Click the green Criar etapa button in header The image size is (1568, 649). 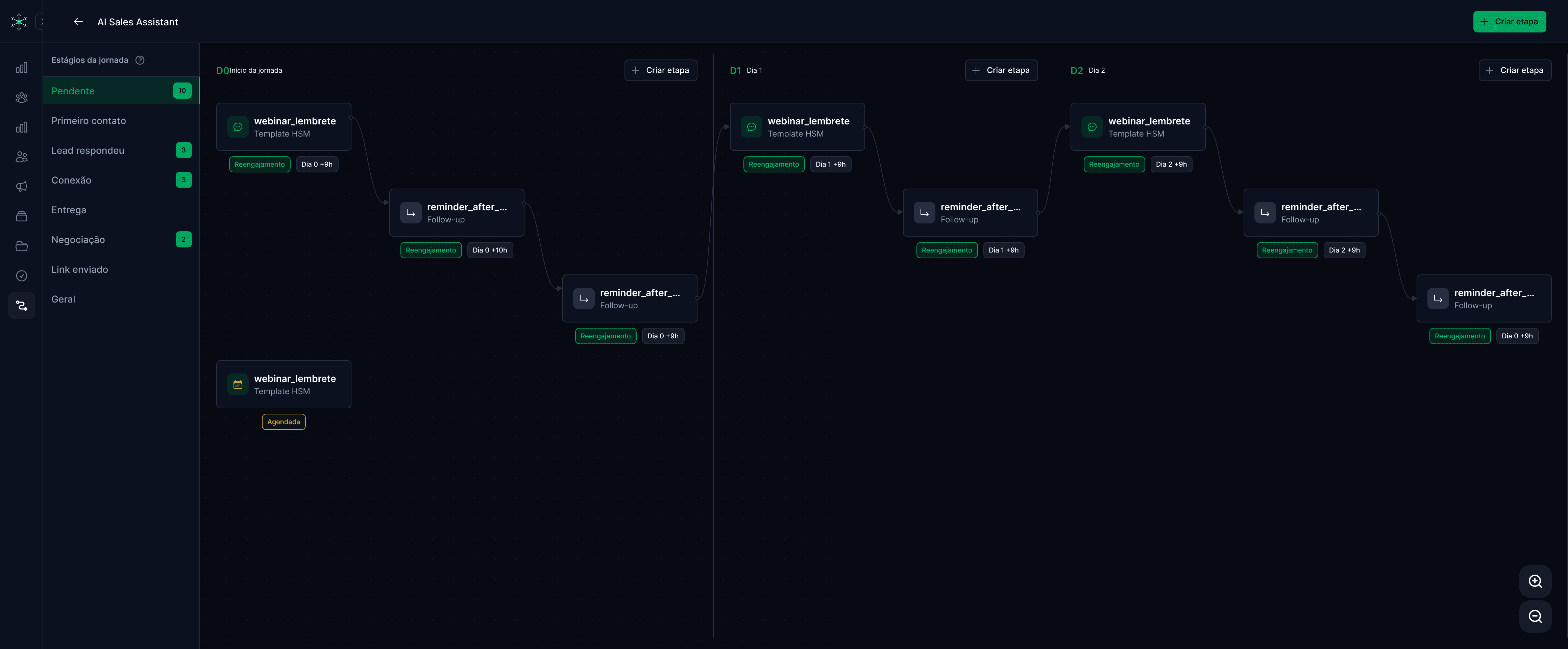point(1509,22)
